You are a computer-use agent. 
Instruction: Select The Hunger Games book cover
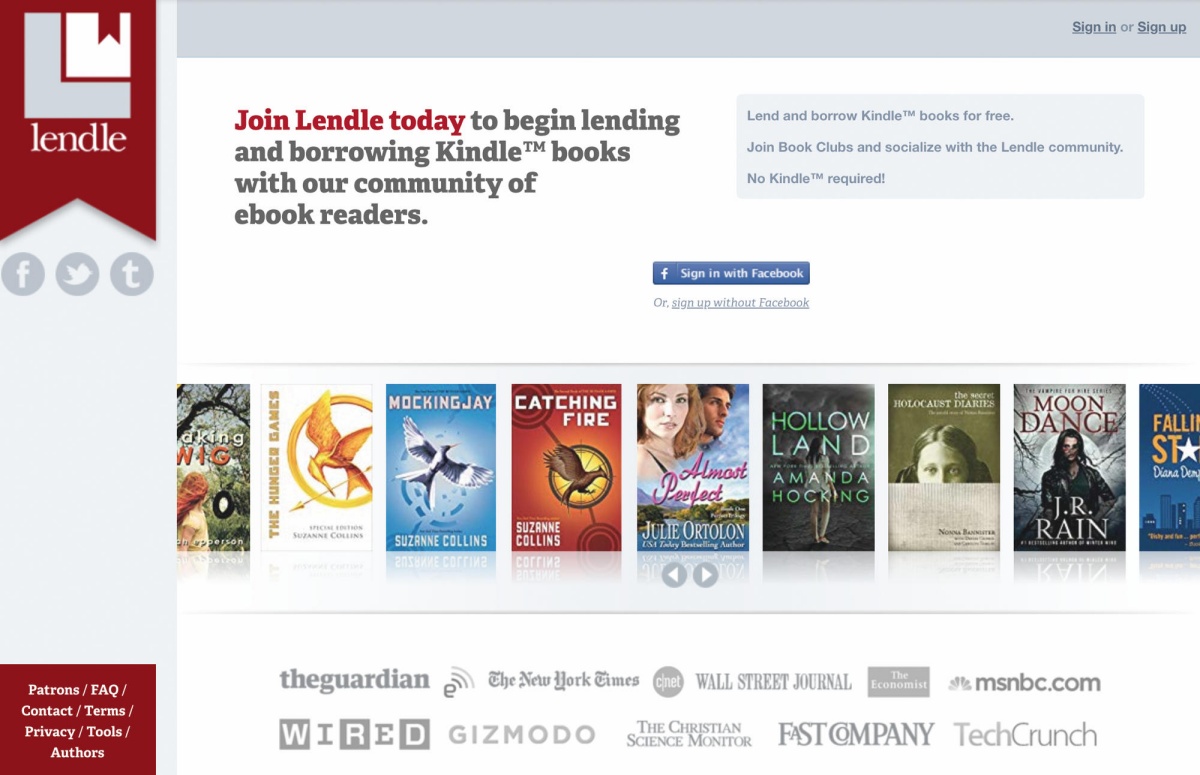point(316,468)
